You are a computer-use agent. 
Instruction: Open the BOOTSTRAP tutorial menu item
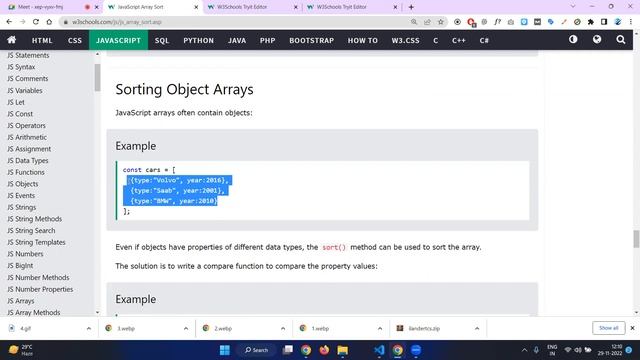(311, 40)
